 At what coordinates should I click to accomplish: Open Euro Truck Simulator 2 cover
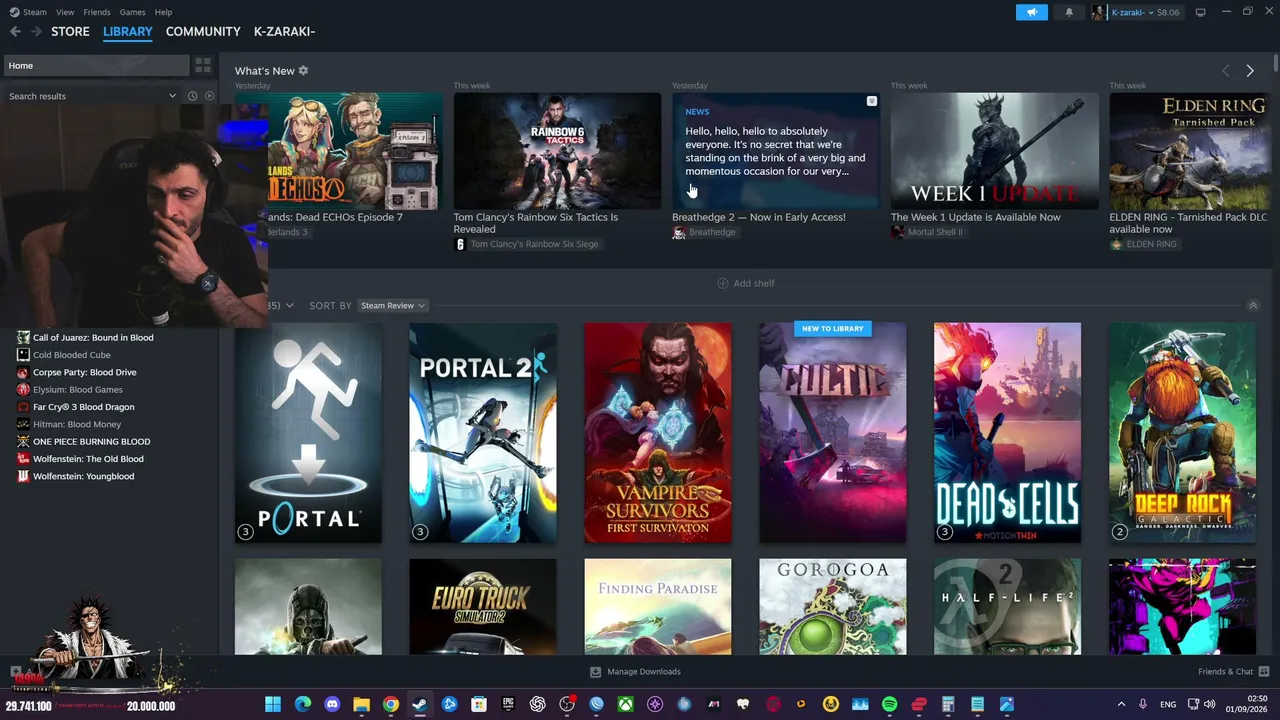pyautogui.click(x=483, y=607)
